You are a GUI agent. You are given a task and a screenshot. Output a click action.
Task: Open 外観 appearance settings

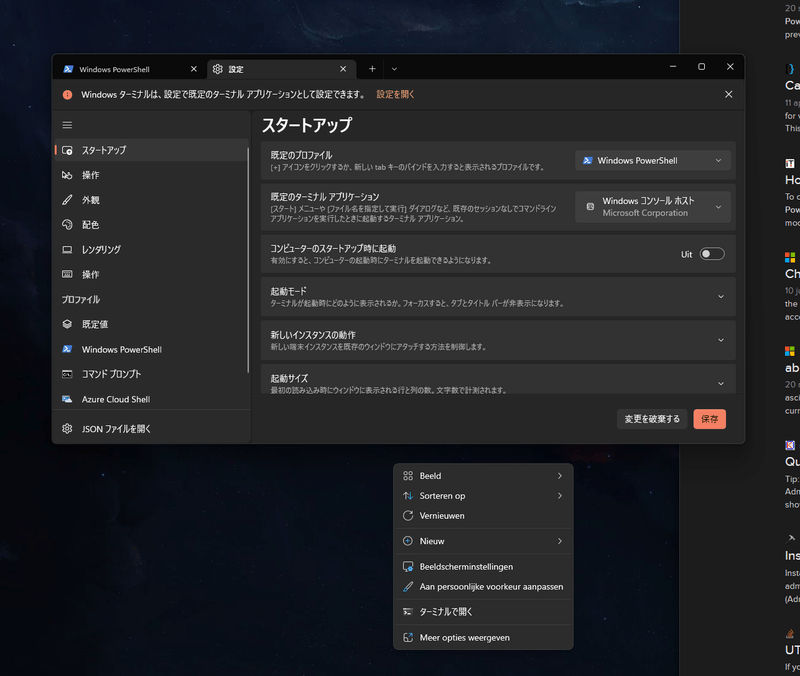(x=152, y=200)
